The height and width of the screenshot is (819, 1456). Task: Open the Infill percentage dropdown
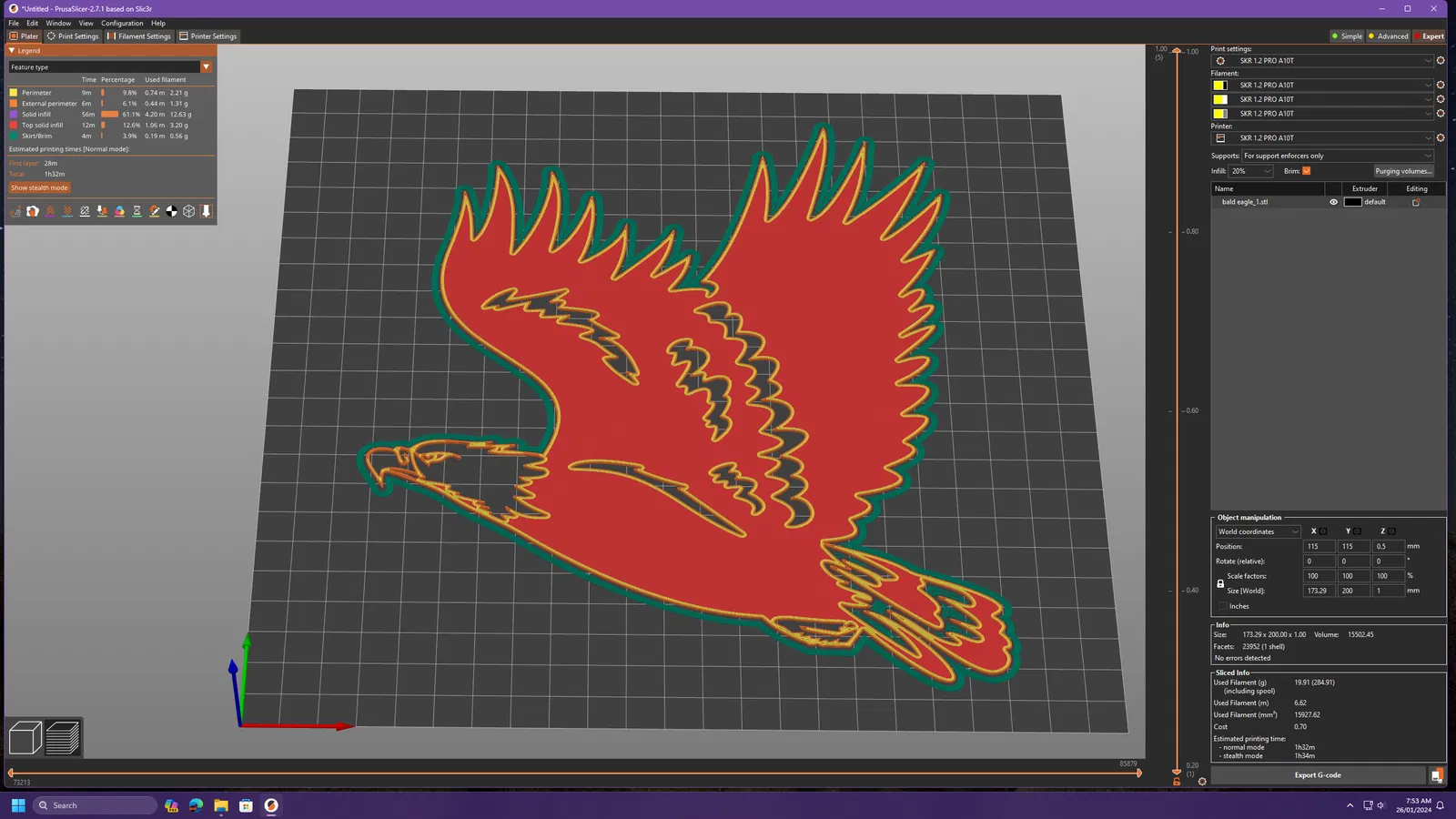(x=1251, y=171)
